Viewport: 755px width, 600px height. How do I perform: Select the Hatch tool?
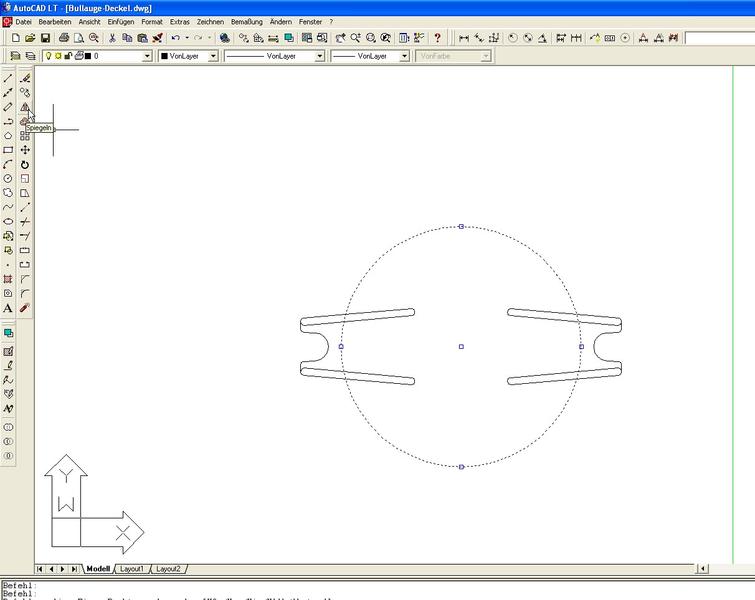[8, 279]
